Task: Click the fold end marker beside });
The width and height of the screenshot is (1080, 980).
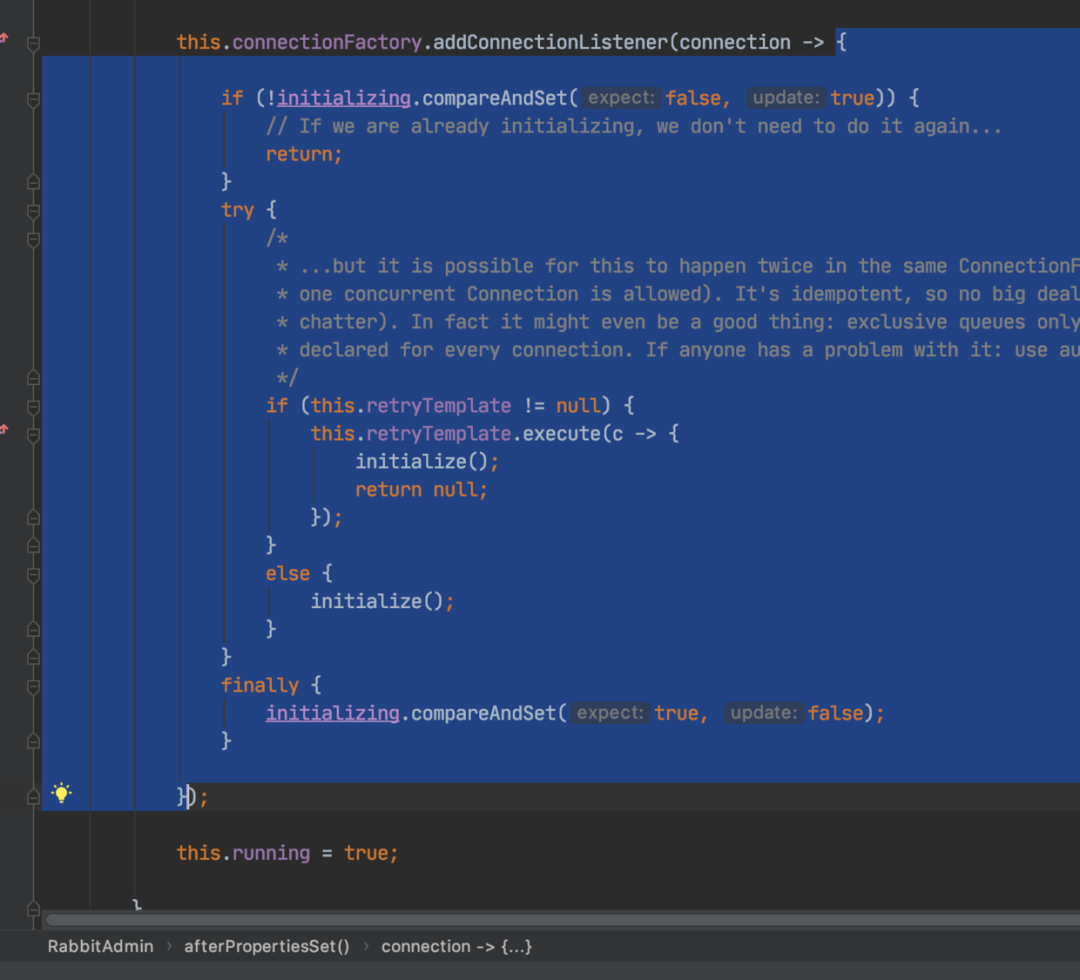Action: tap(33, 797)
